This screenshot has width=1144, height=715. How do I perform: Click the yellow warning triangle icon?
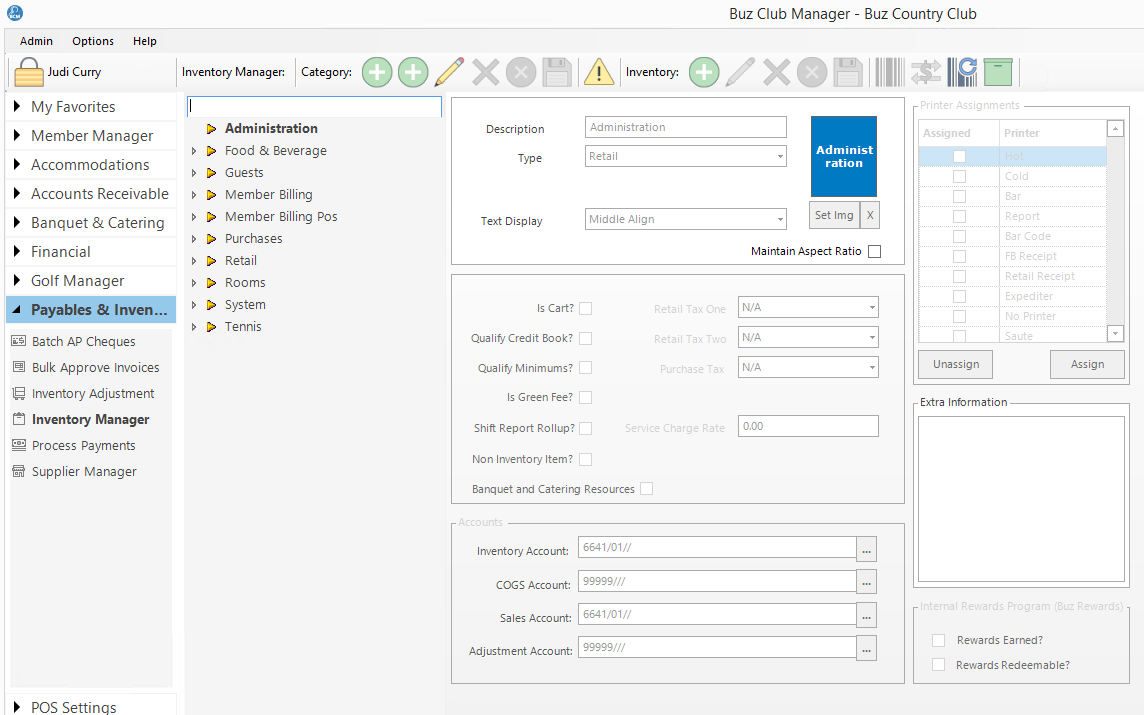click(598, 72)
